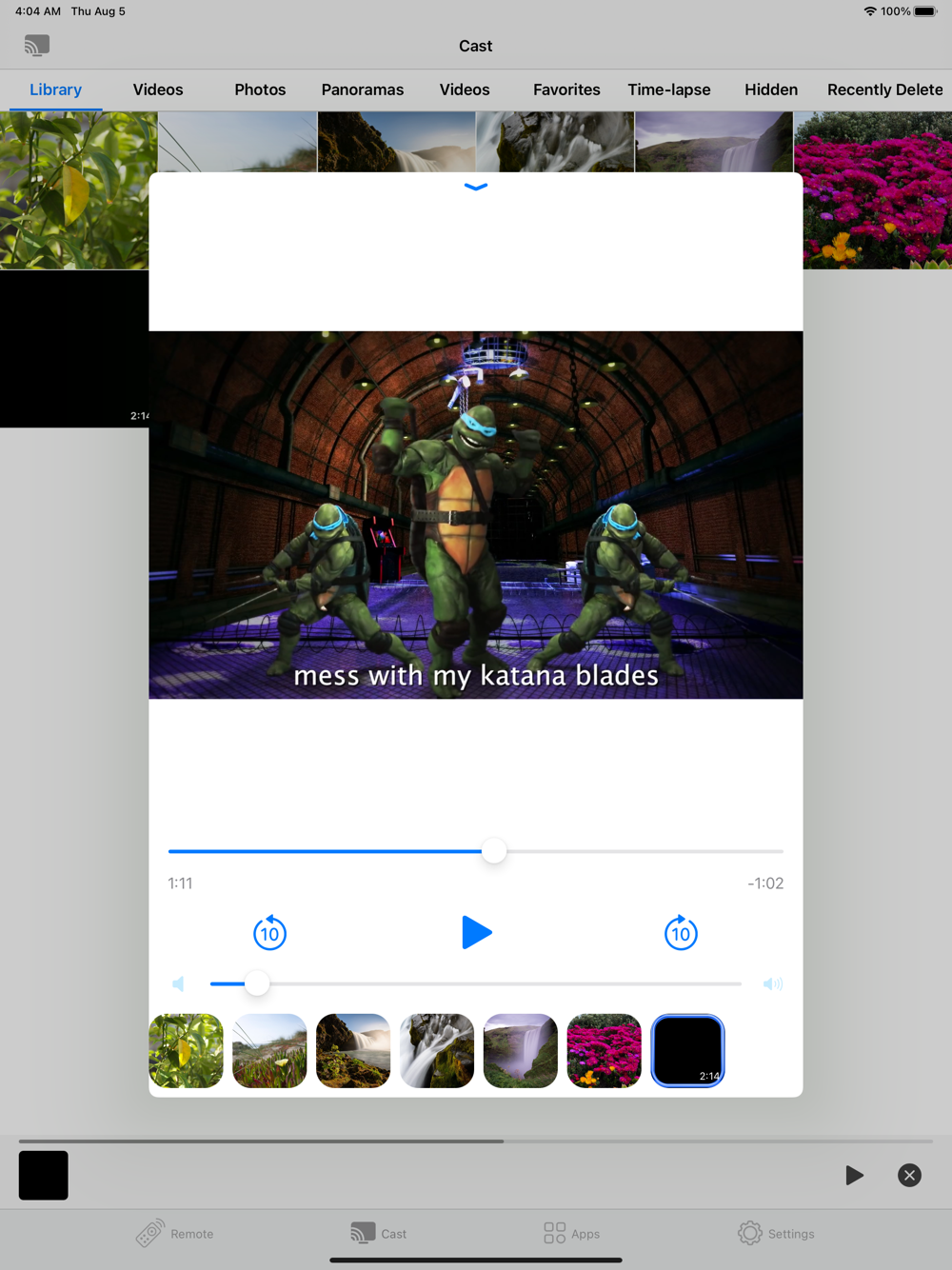The height and width of the screenshot is (1270, 952).
Task: Open the Hidden tab
Action: point(771,89)
